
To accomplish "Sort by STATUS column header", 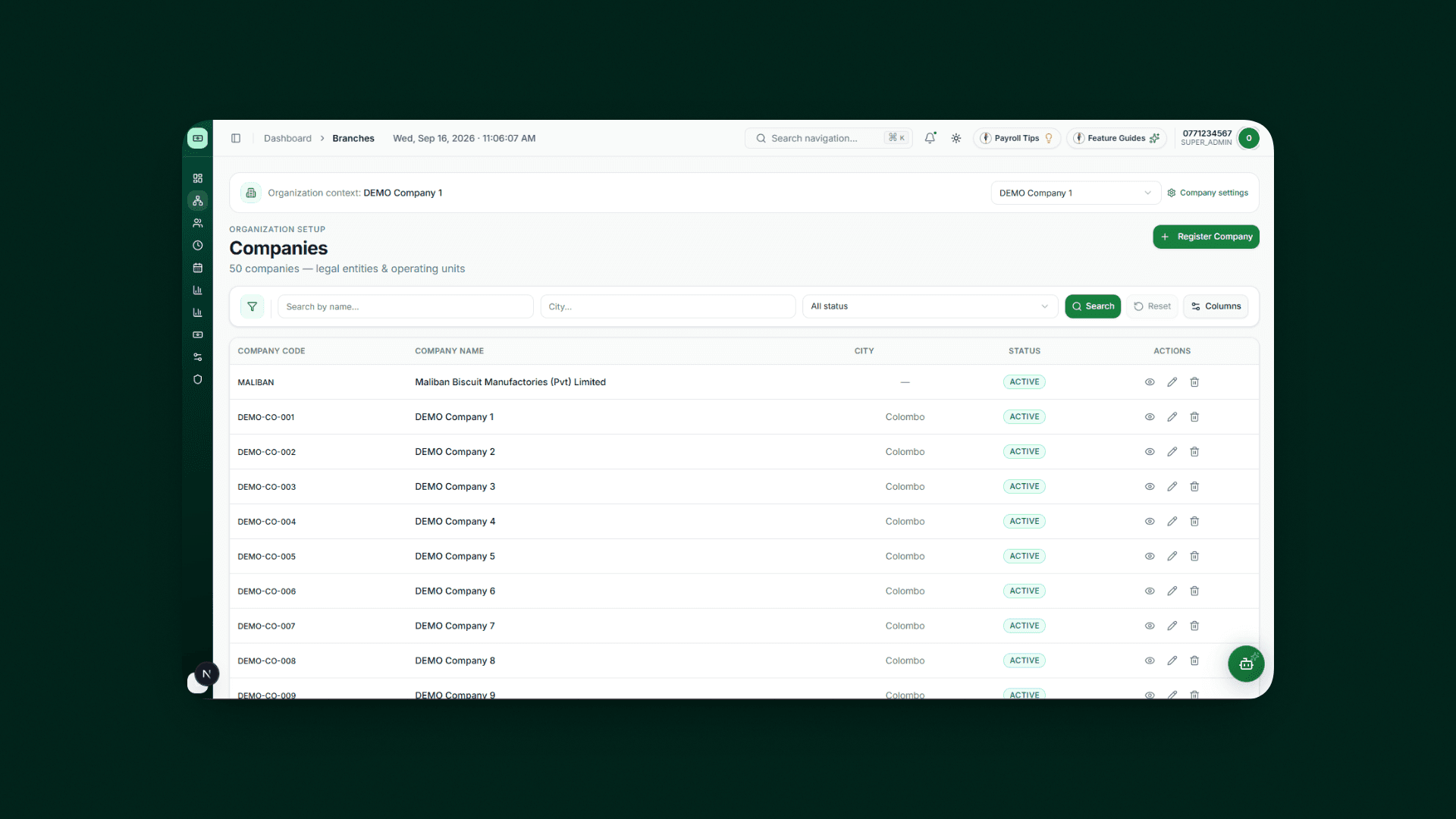I will tap(1024, 351).
